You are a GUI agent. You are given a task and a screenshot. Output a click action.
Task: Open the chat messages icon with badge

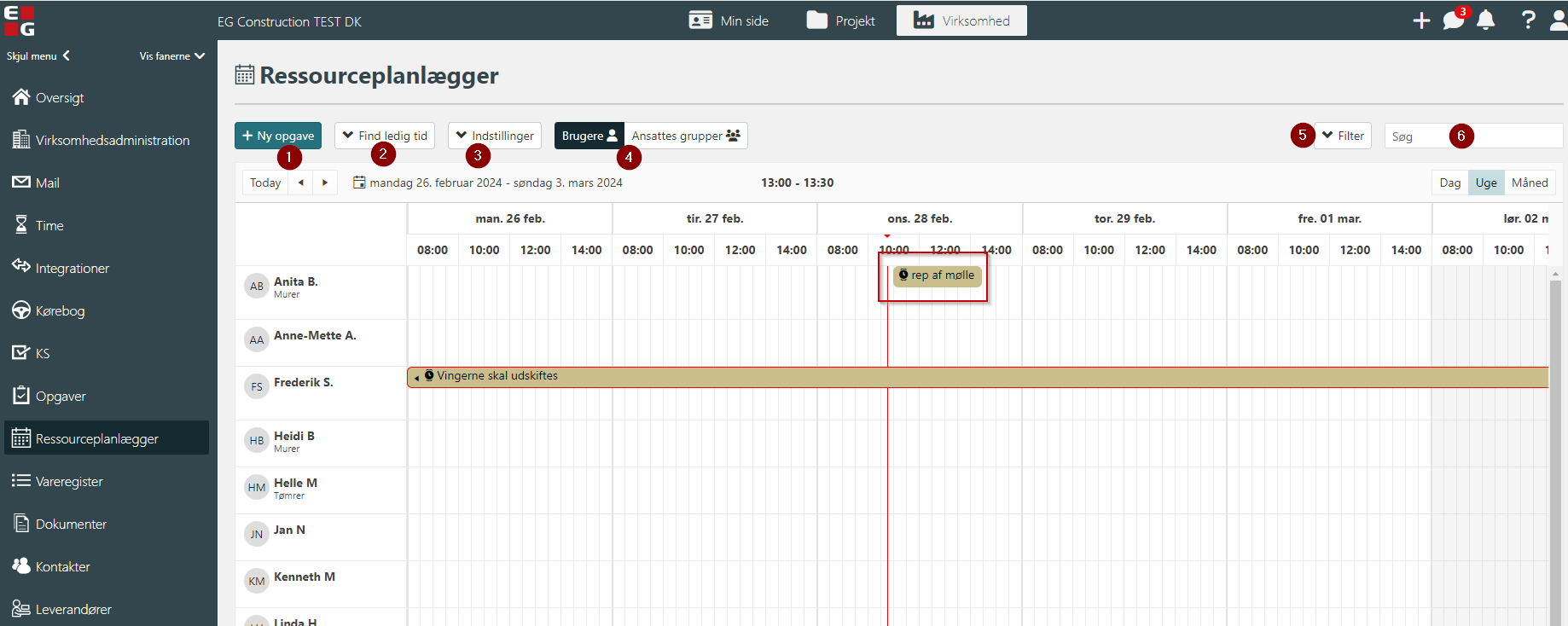coord(1453,20)
